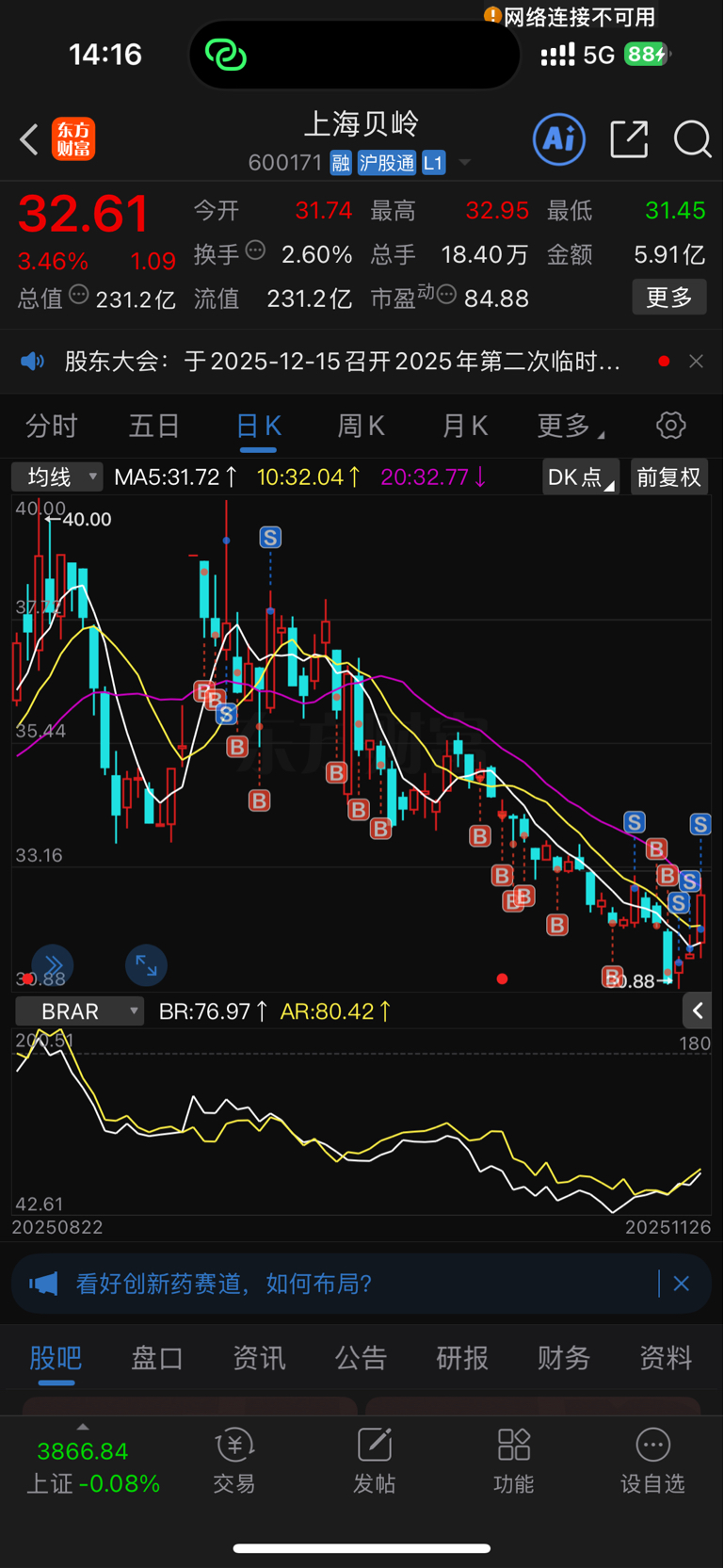Tap the info icon next to 市盈动

coord(446,295)
